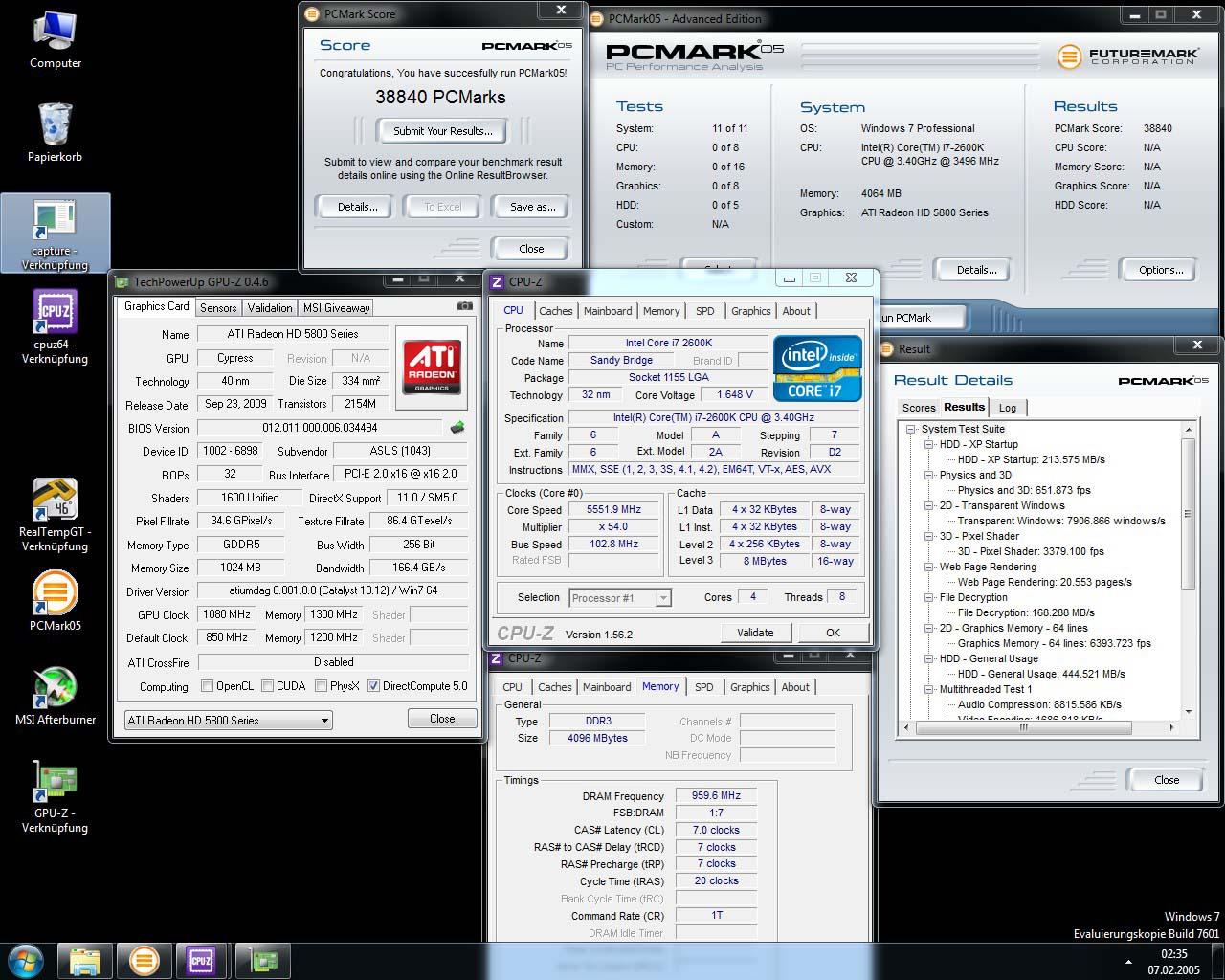This screenshot has height=980, width=1225.
Task: Click Submit Your Results button
Action: [x=442, y=131]
